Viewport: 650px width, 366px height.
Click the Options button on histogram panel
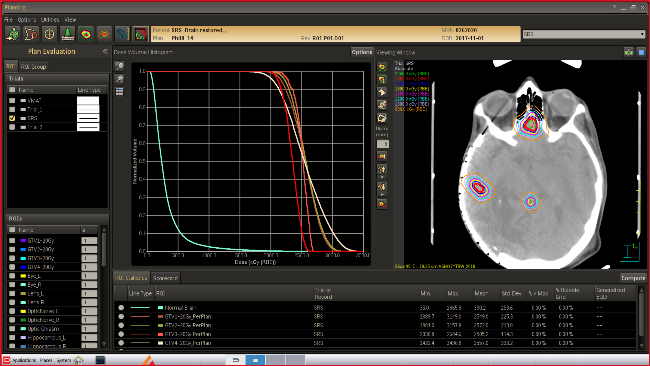362,52
